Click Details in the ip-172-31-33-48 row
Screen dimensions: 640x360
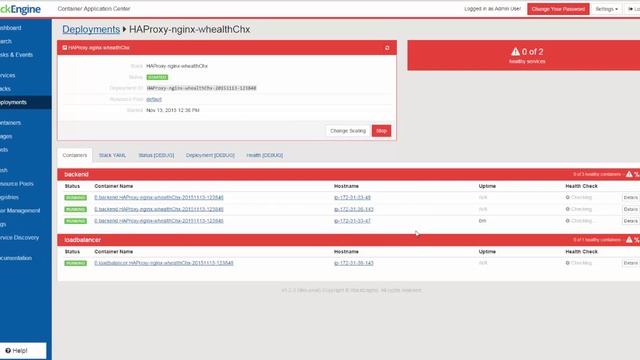(630, 198)
